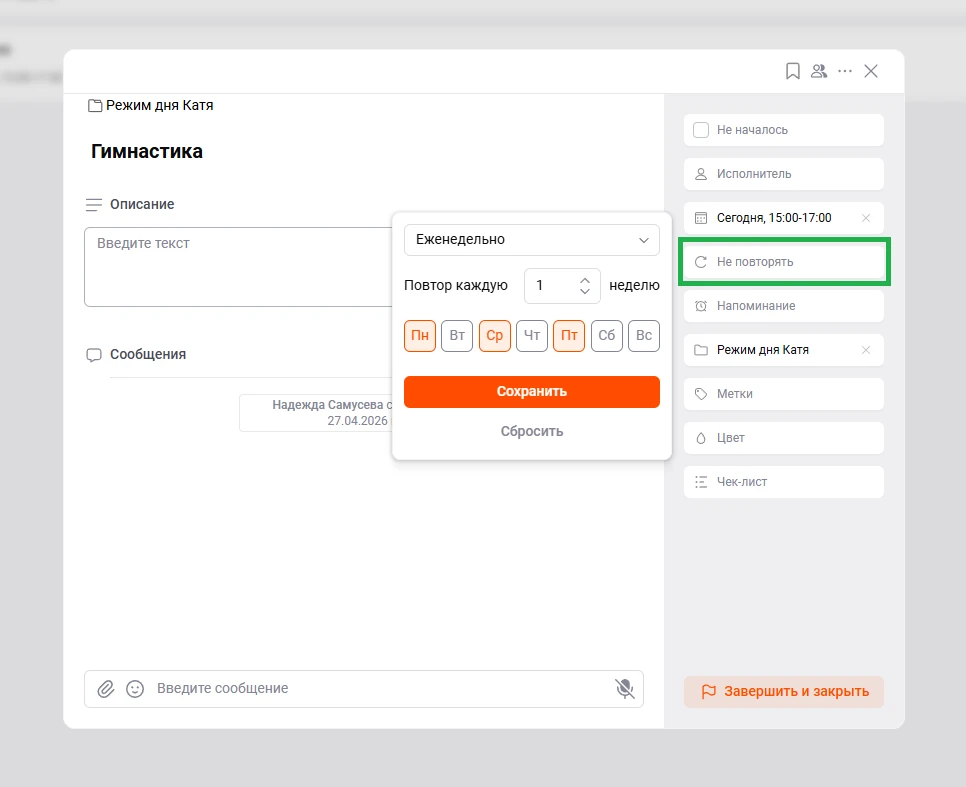Open participants icon in task header
The image size is (966, 787).
819,71
